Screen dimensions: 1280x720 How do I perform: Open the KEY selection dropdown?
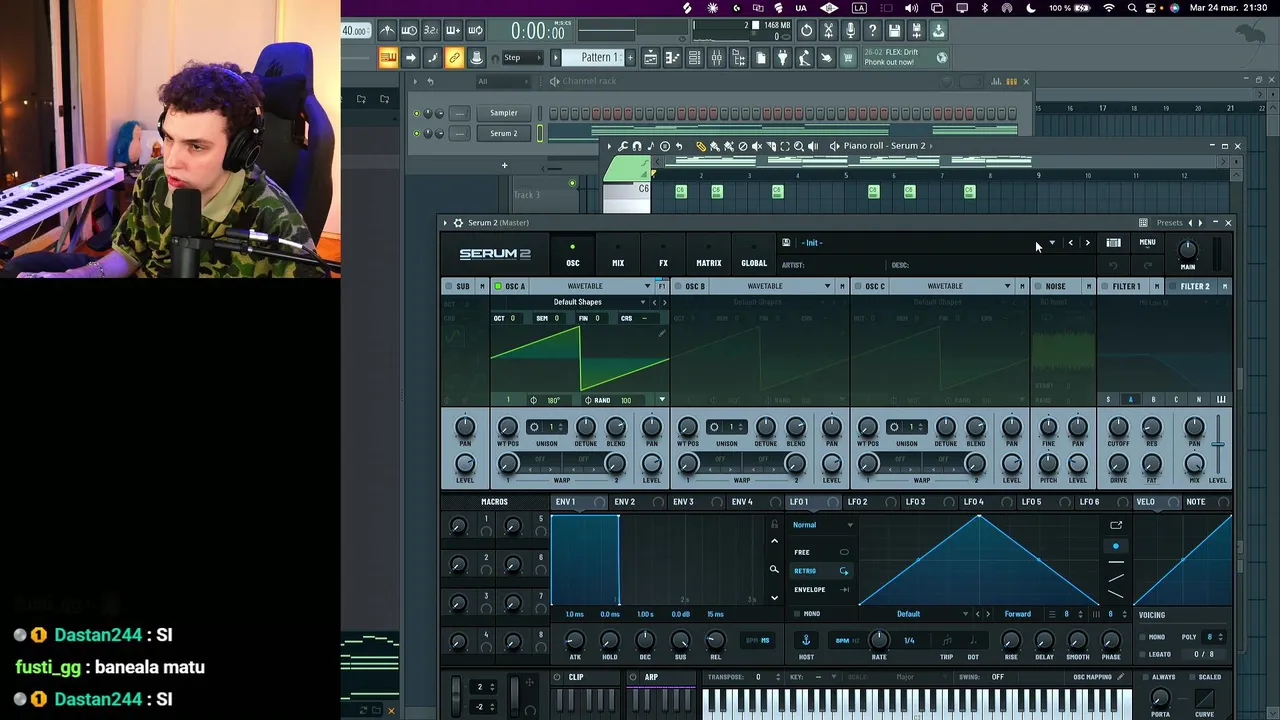tap(833, 677)
